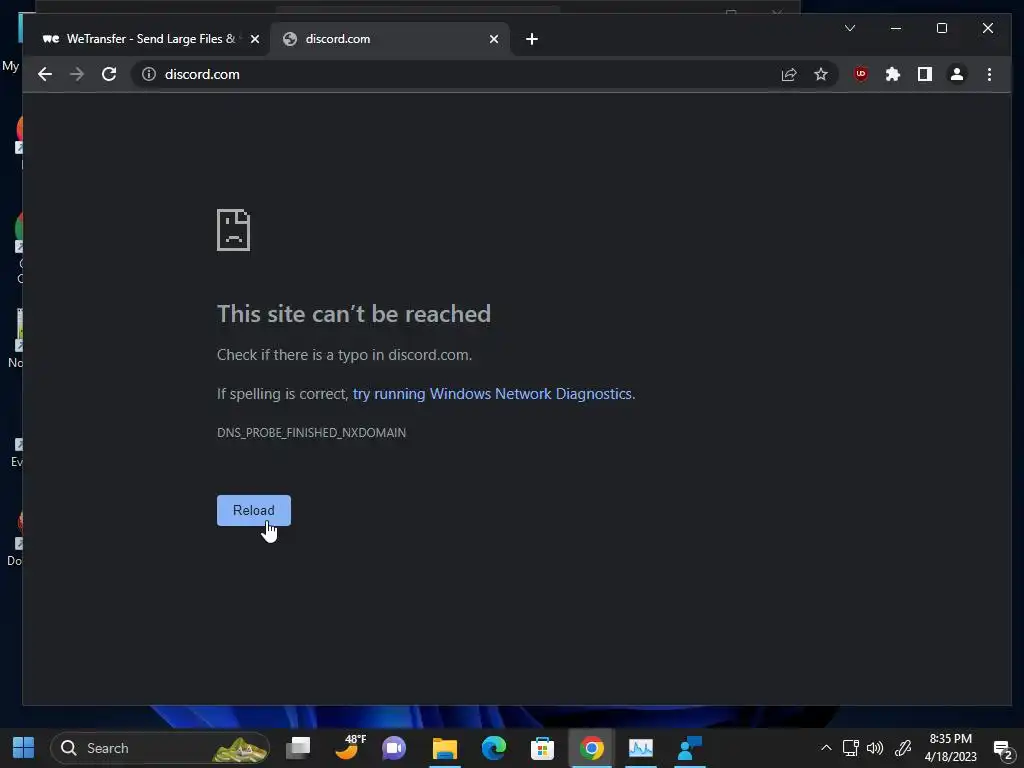Click pen tray icon

[903, 748]
